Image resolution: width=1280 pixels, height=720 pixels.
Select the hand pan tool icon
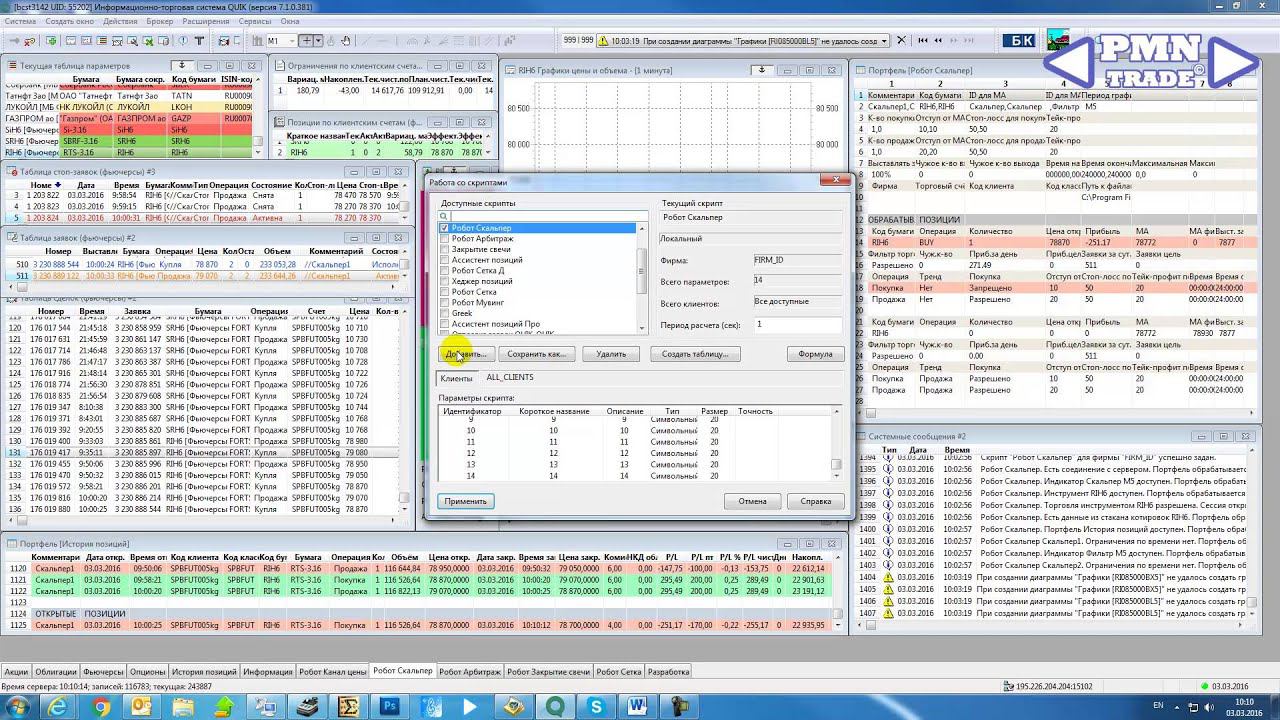coord(346,41)
